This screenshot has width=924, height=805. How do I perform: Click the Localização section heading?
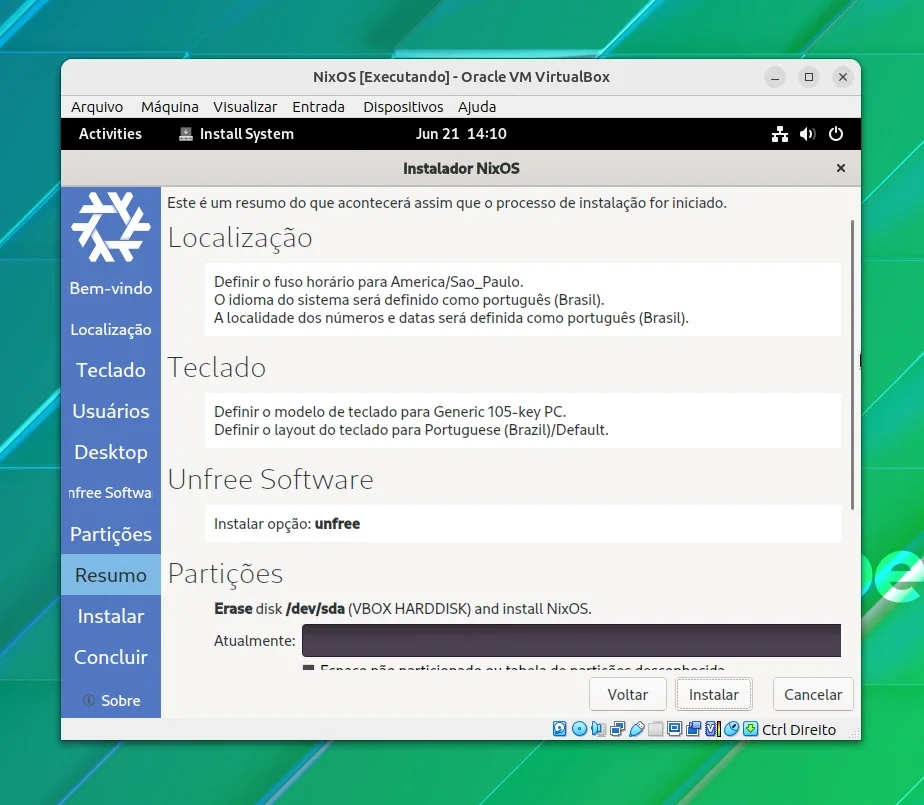click(x=240, y=238)
